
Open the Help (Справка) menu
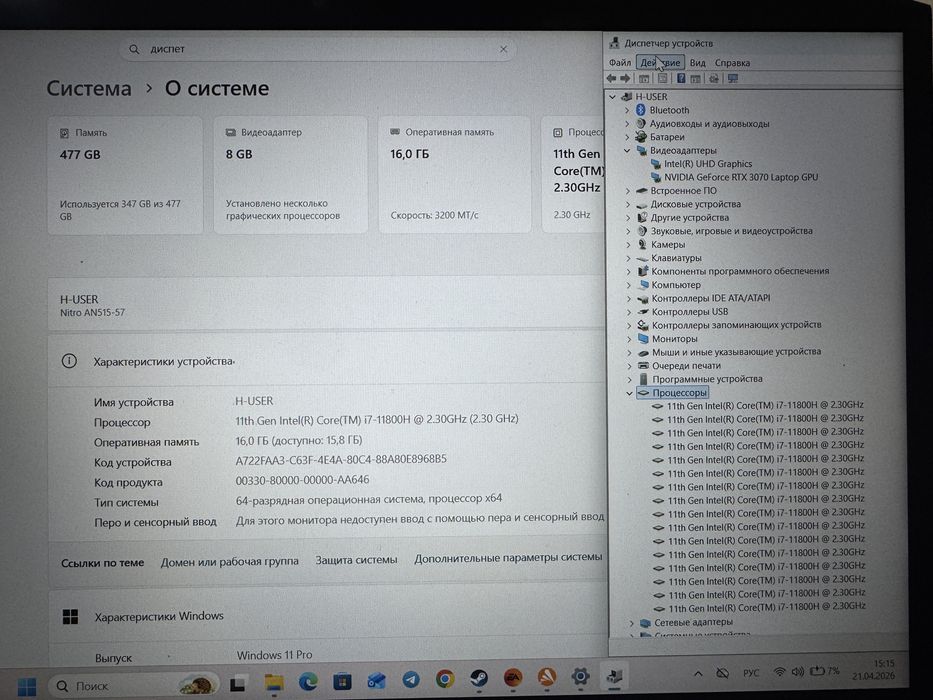pyautogui.click(x=732, y=62)
